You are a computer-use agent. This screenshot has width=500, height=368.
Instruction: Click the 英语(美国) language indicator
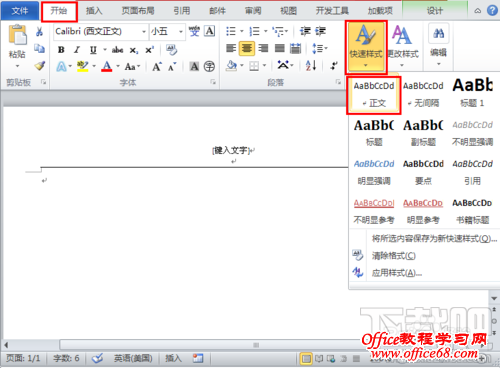[x=133, y=358]
